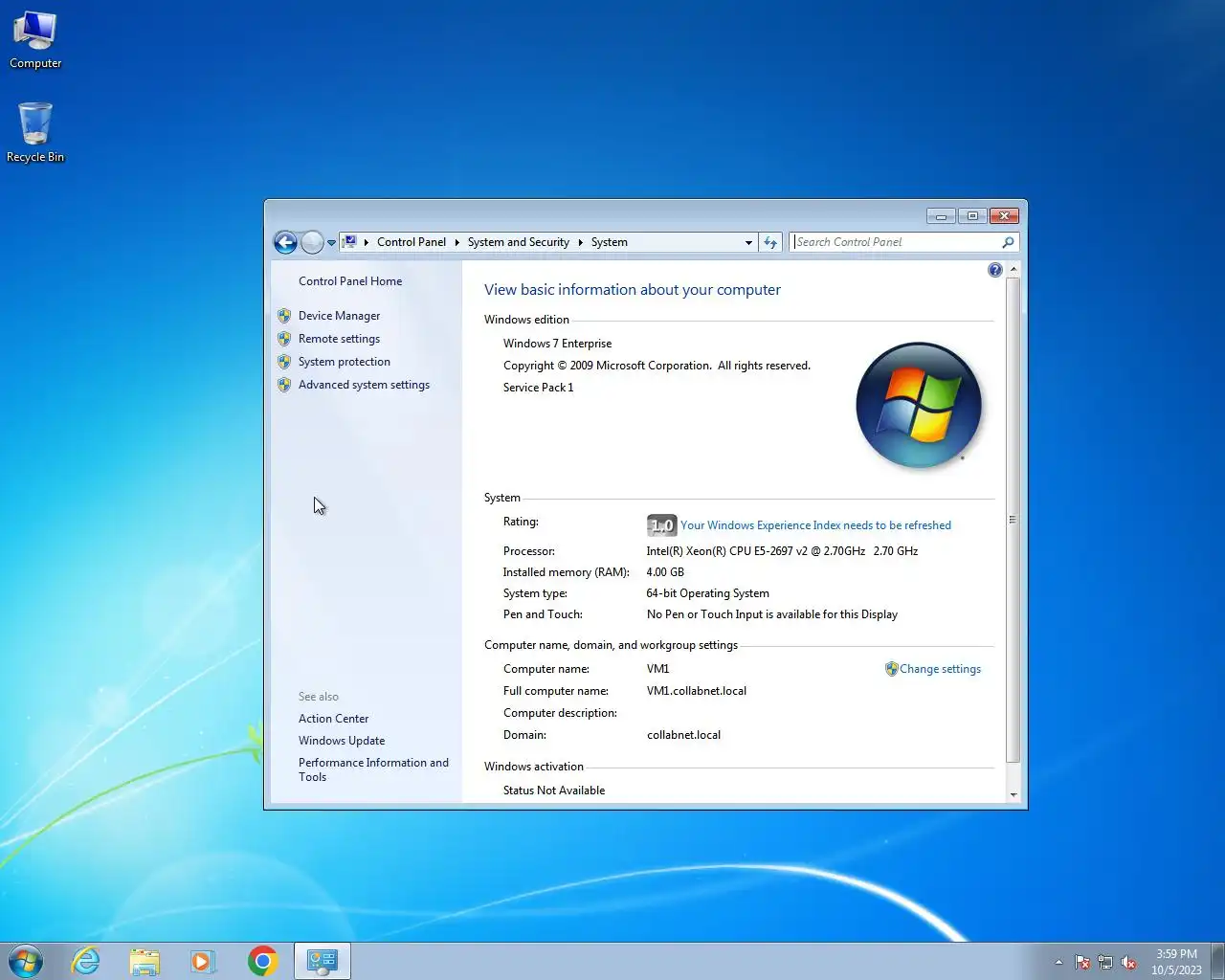Click the volume speaker tray icon
Screen dimensions: 1225x980
tap(1129, 963)
